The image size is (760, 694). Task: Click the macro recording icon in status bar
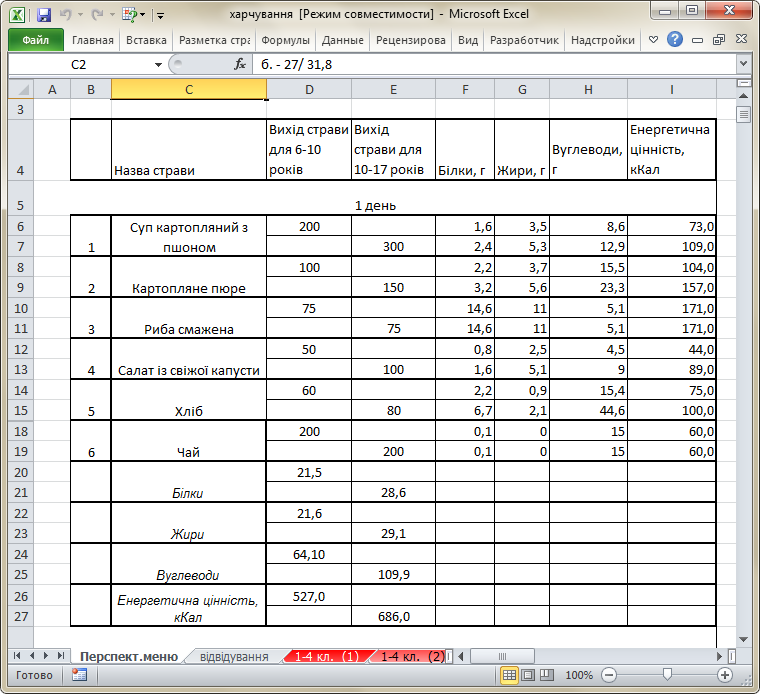tap(79, 675)
